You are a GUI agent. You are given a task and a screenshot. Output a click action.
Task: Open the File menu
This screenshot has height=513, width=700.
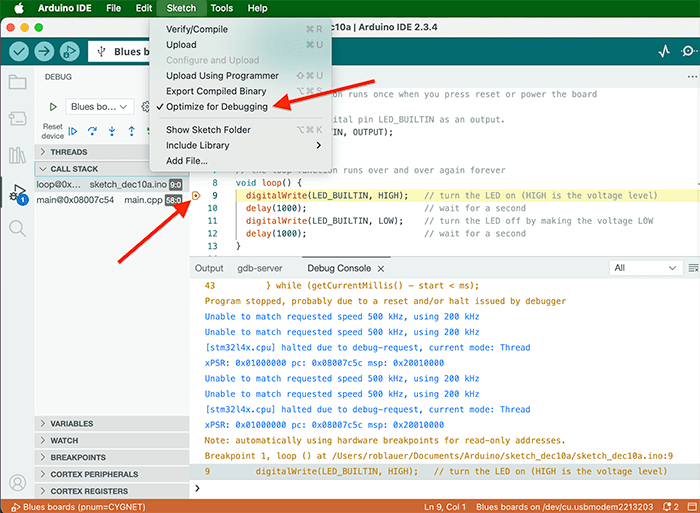pyautogui.click(x=113, y=8)
